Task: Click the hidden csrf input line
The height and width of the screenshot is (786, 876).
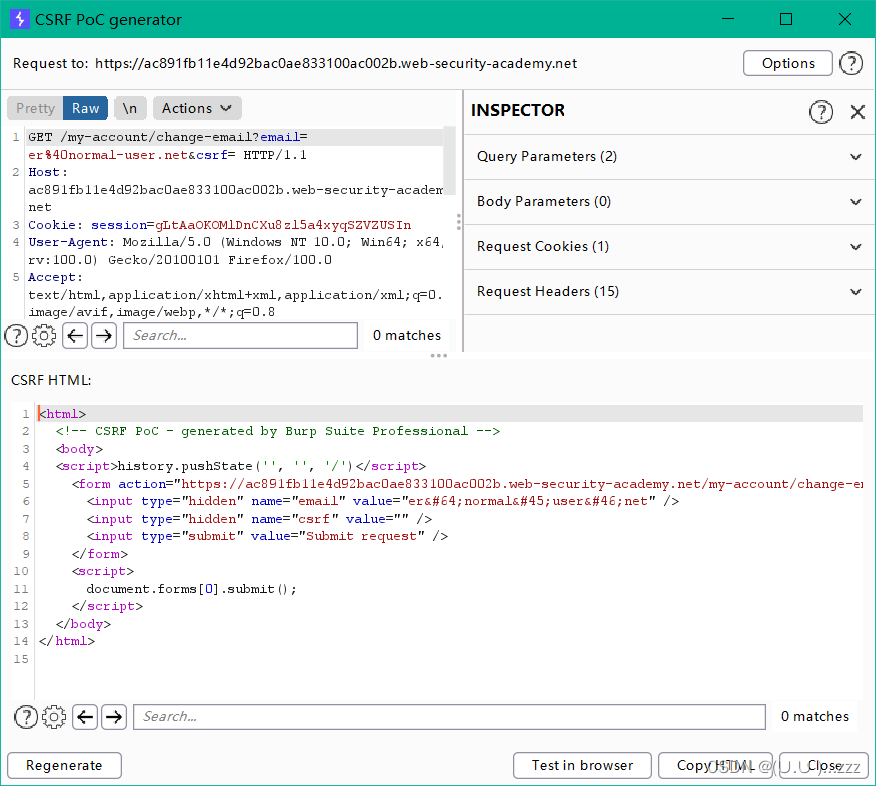Action: [259, 519]
